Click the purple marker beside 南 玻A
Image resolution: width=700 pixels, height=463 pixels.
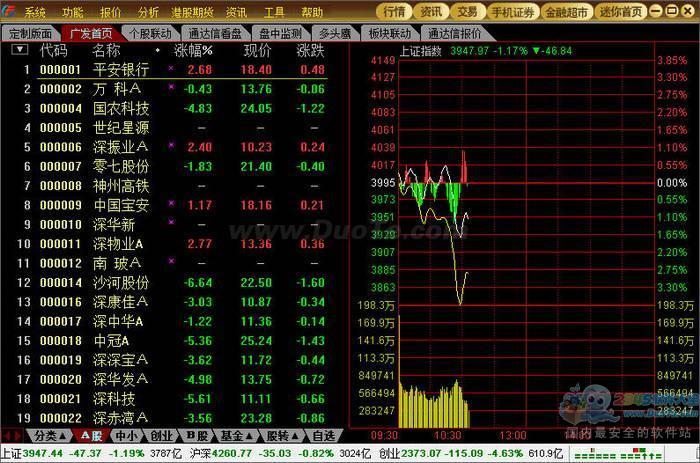(x=171, y=261)
